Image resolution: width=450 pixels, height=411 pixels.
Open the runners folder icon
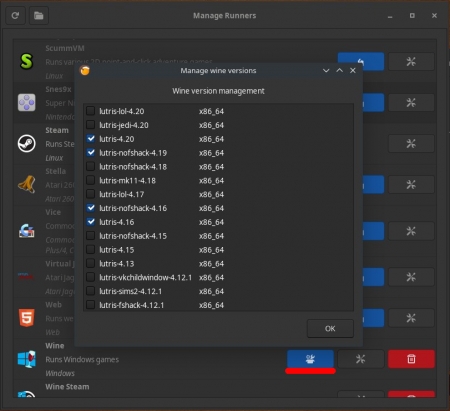click(39, 16)
